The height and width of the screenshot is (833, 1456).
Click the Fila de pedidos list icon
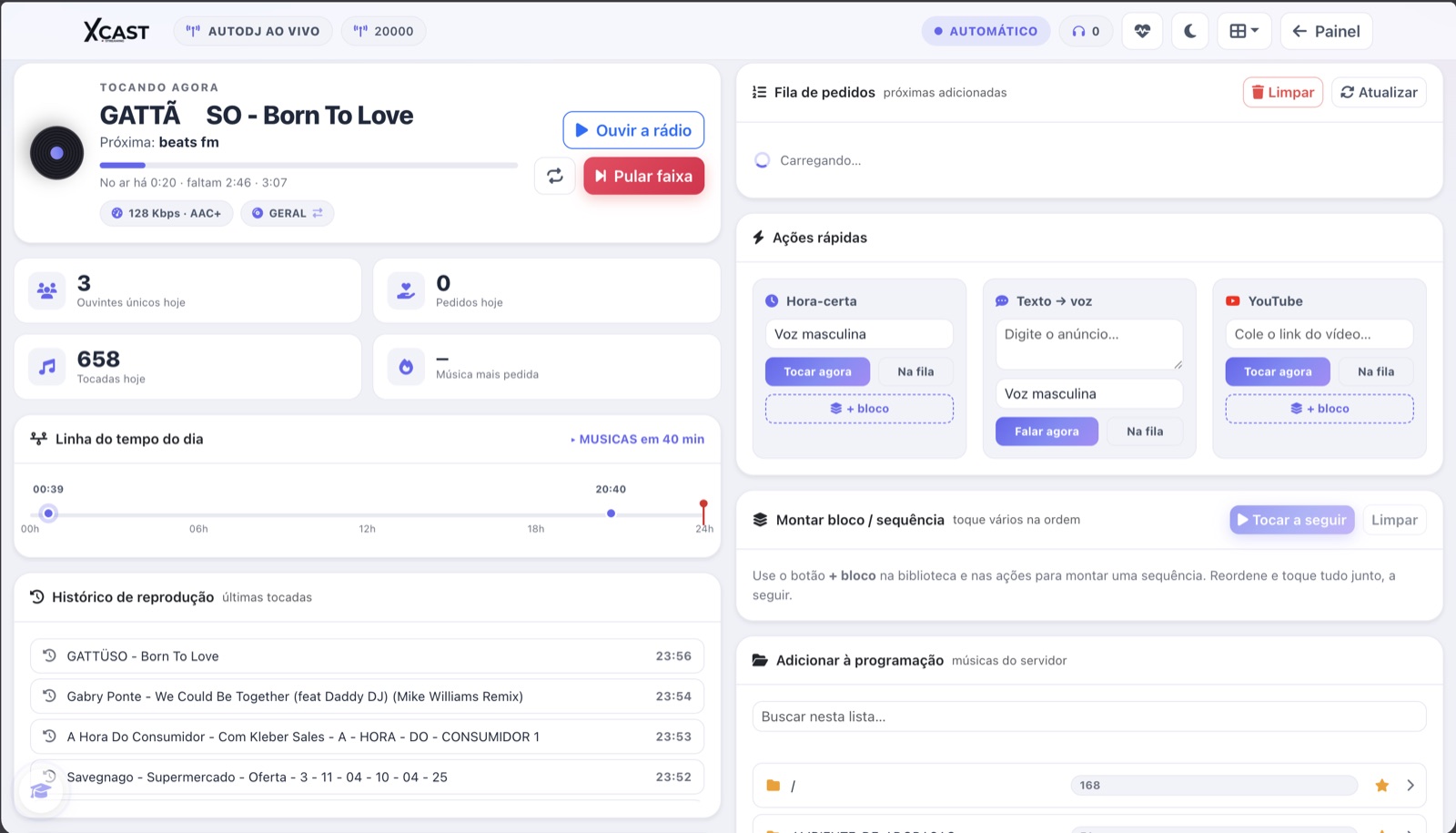[x=760, y=92]
